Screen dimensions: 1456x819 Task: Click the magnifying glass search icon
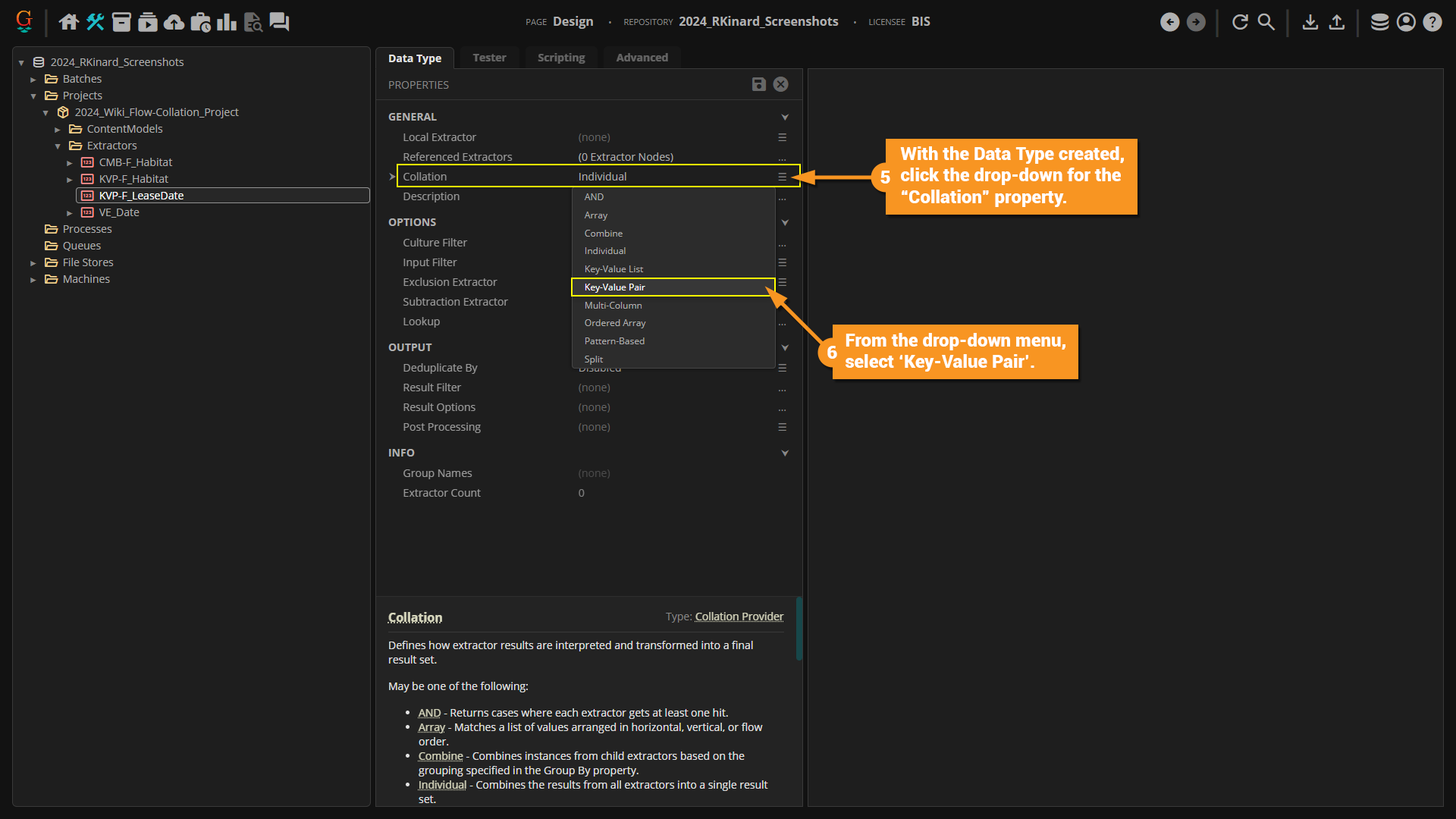pos(1266,22)
